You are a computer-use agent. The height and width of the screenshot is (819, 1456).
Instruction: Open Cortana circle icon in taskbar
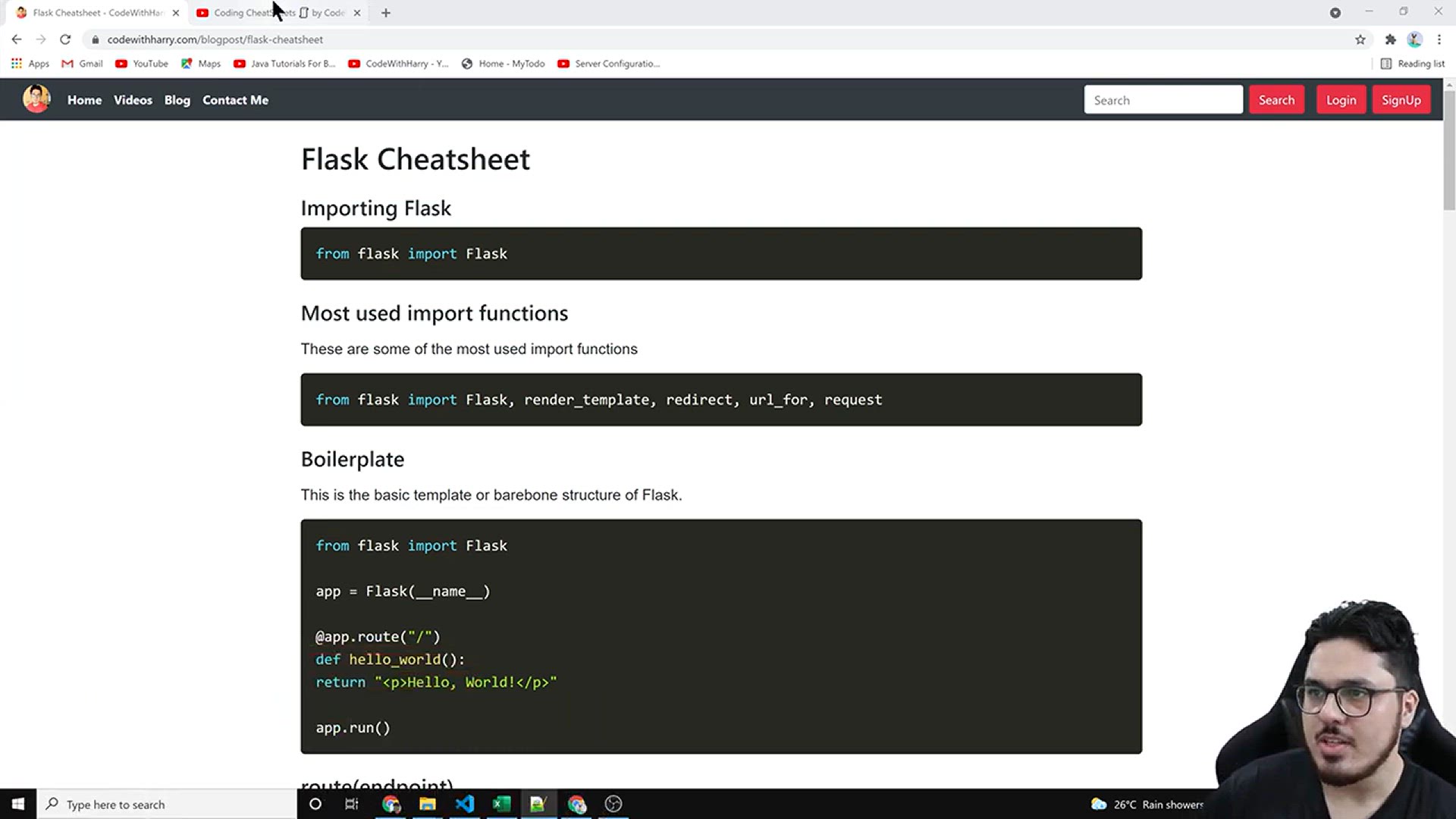[x=315, y=804]
